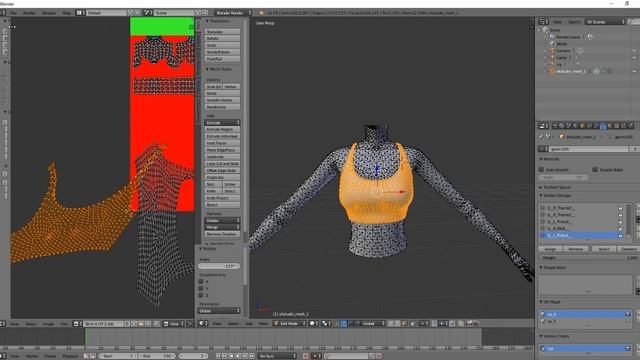Click Extrude Region button
640x360 pixels.
[222, 129]
